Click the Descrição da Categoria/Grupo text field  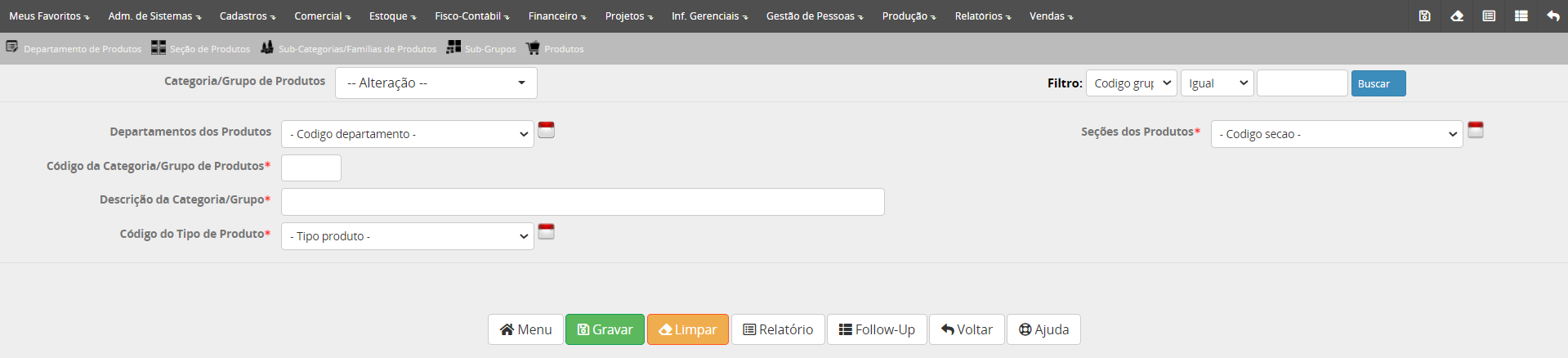click(x=582, y=202)
